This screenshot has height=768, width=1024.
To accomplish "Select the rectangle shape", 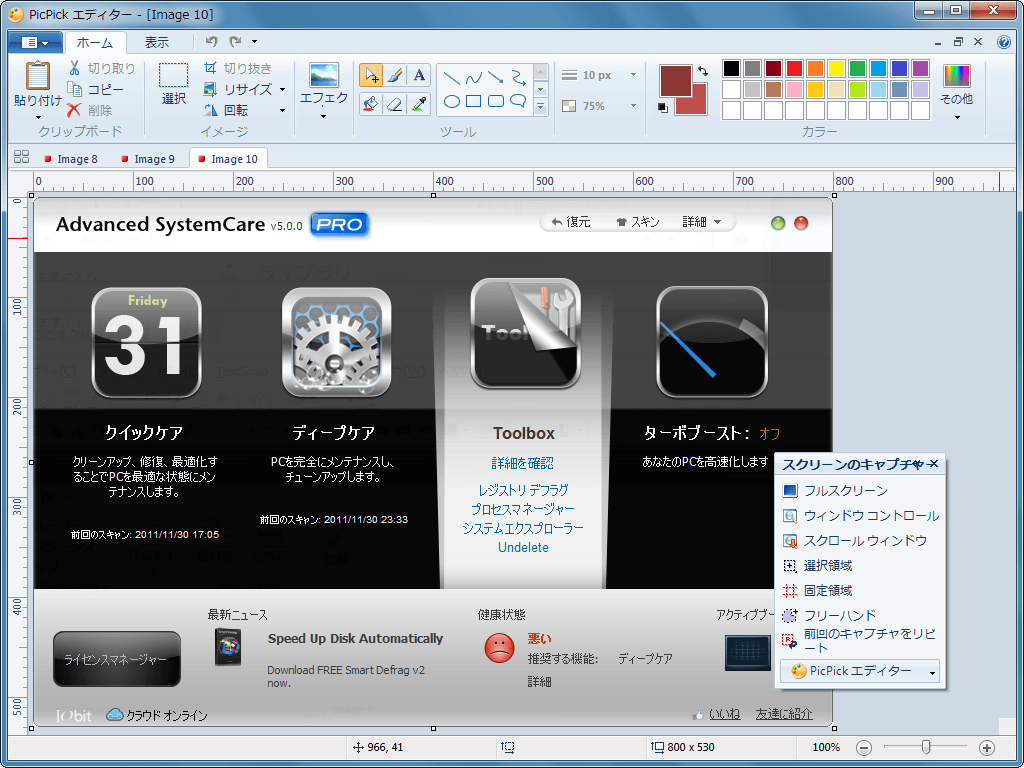I will click(473, 102).
